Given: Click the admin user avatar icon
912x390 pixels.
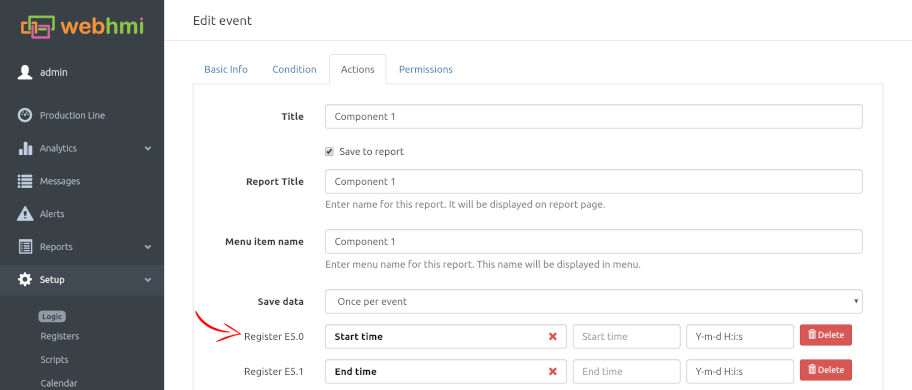Looking at the screenshot, I should 24,73.
